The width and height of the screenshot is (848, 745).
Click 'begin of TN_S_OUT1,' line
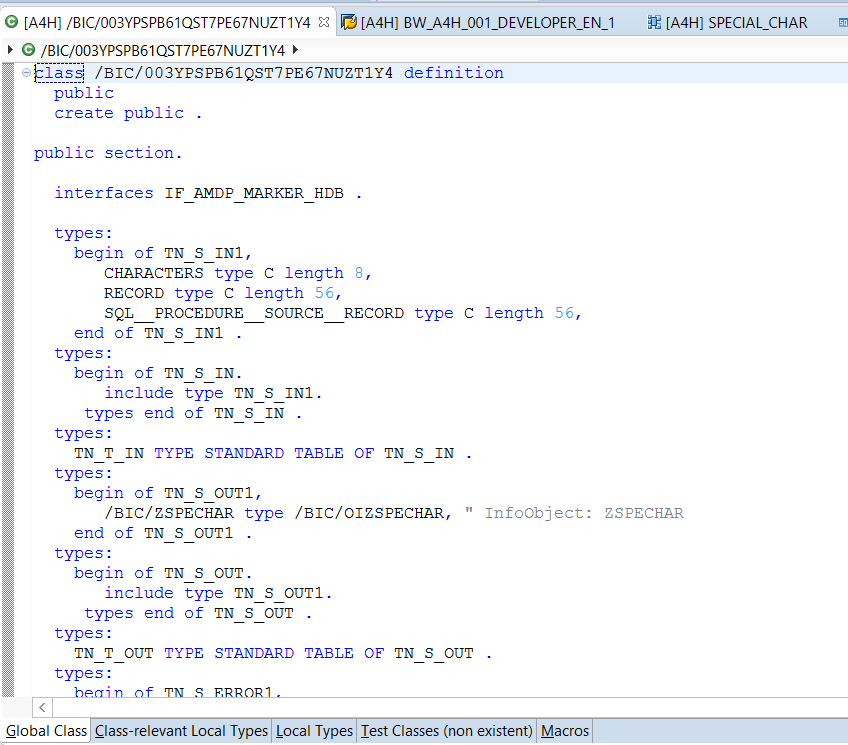(x=168, y=493)
